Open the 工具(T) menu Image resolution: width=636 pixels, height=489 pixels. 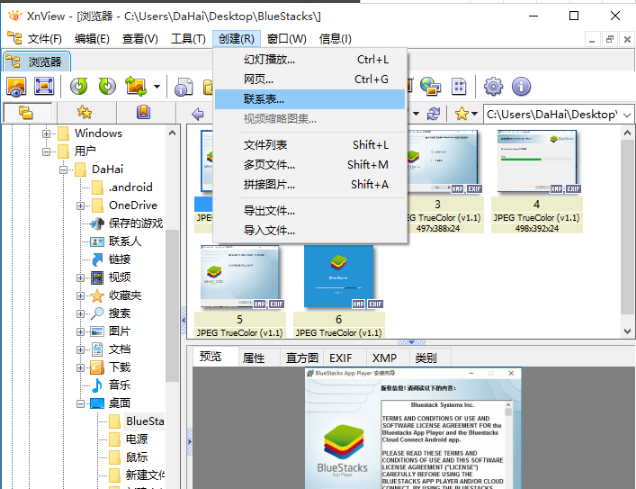(187, 39)
